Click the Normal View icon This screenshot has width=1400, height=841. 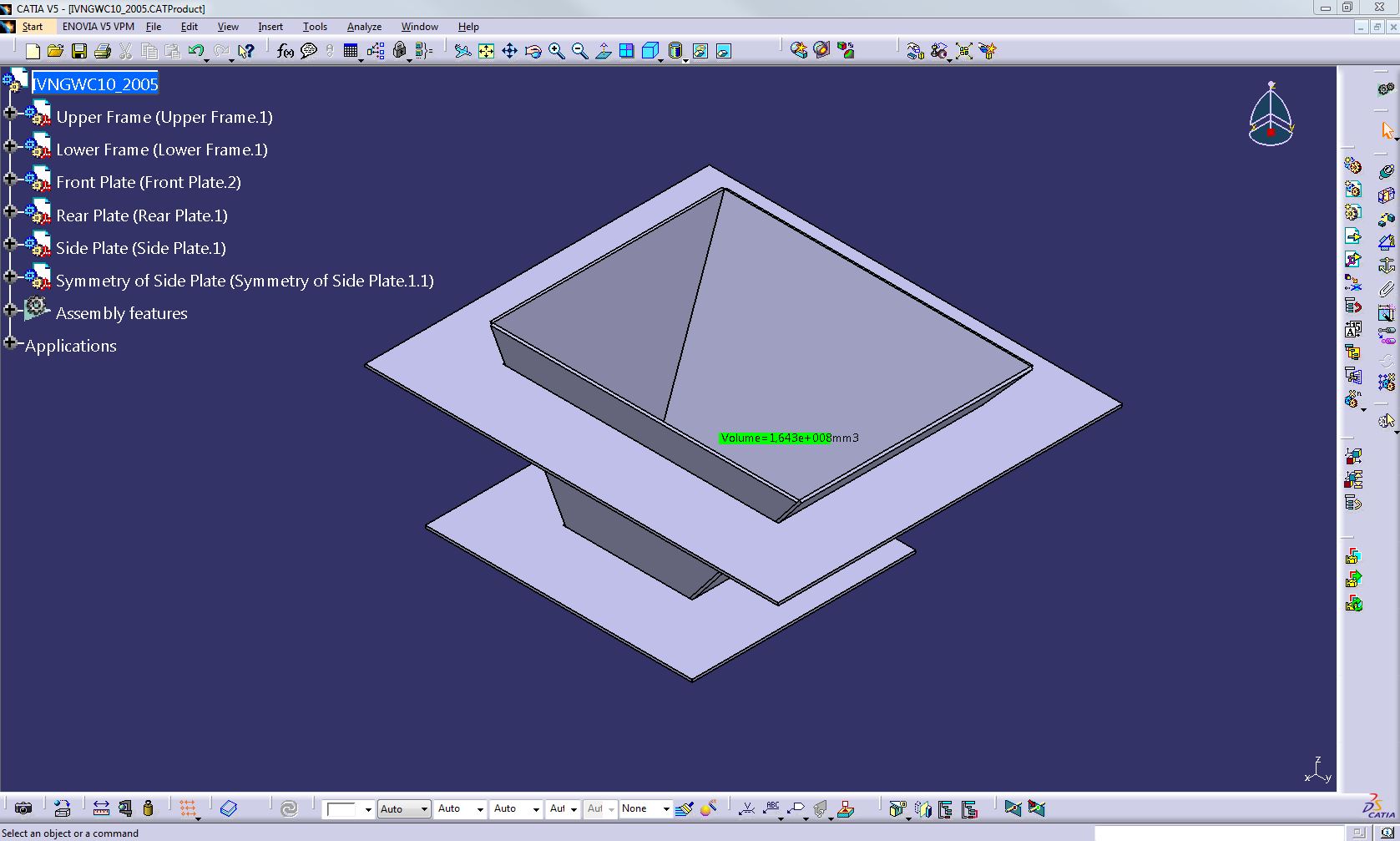click(x=603, y=52)
